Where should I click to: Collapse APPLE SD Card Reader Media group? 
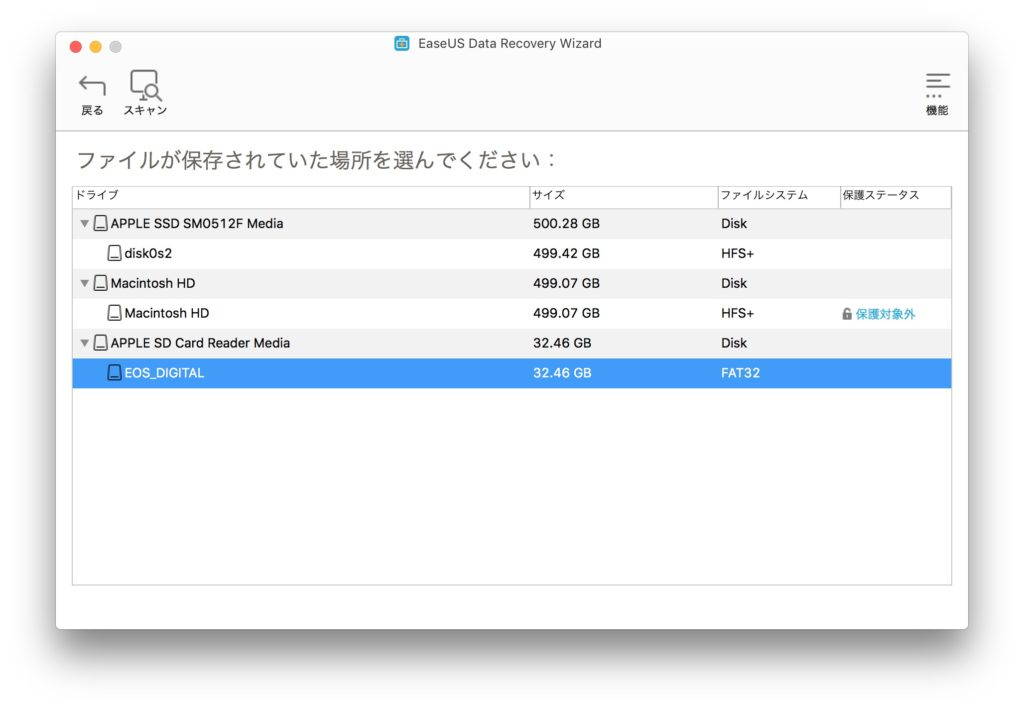84,343
